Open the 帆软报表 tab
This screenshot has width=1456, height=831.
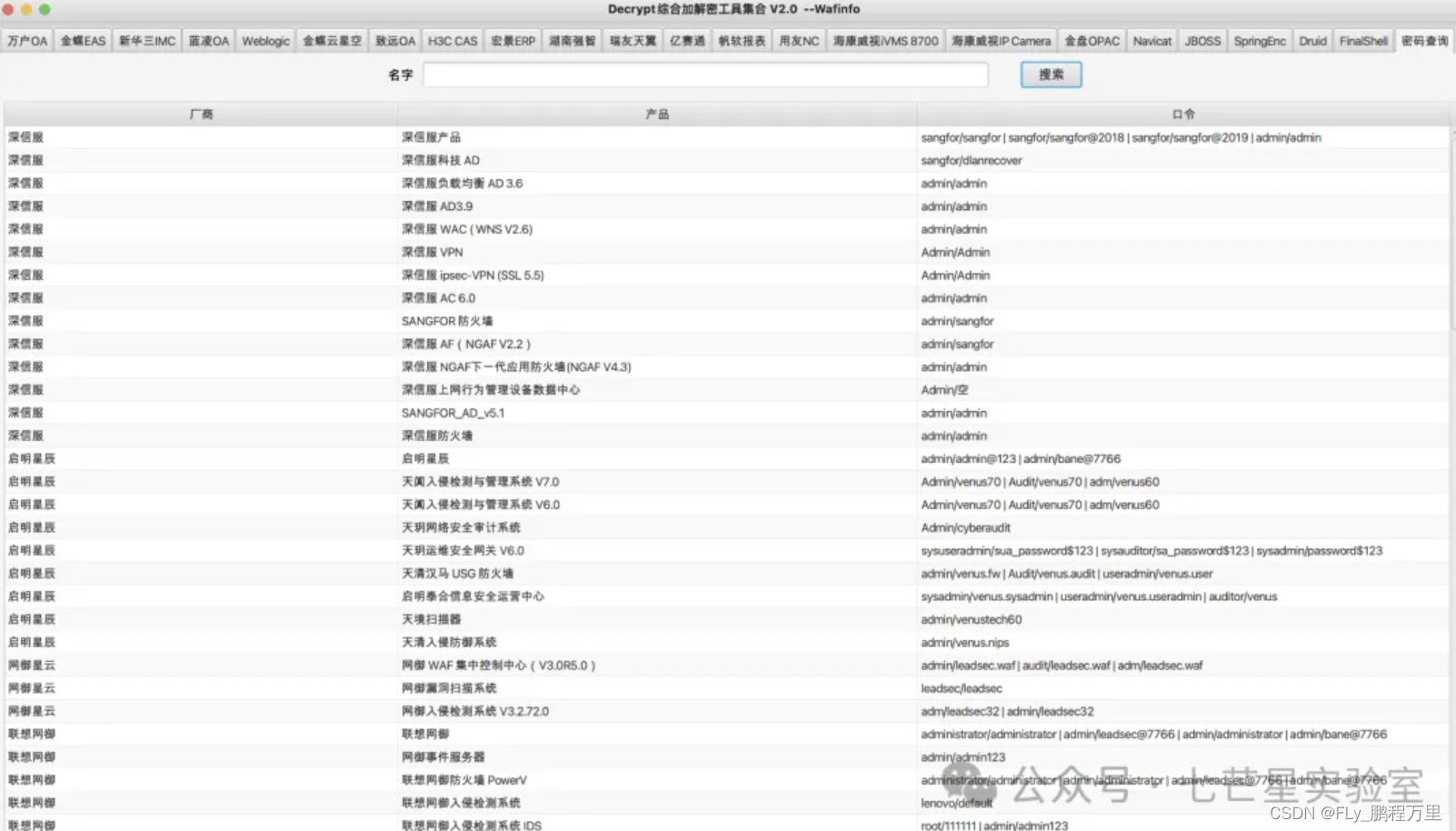742,41
